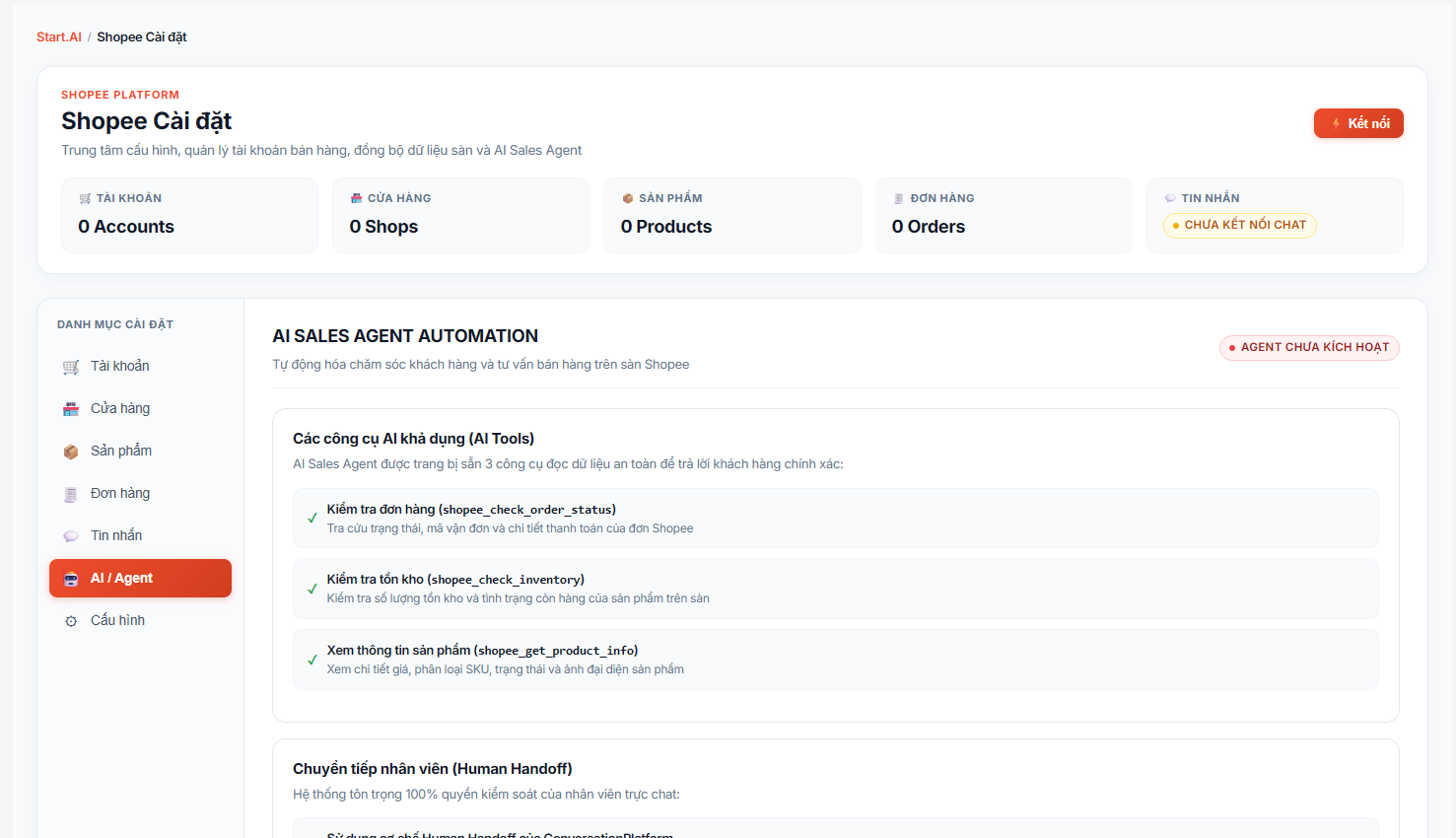This screenshot has height=838, width=1456.
Task: Click checkmark next to Xem thông tin sản phẩm
Action: click(312, 660)
